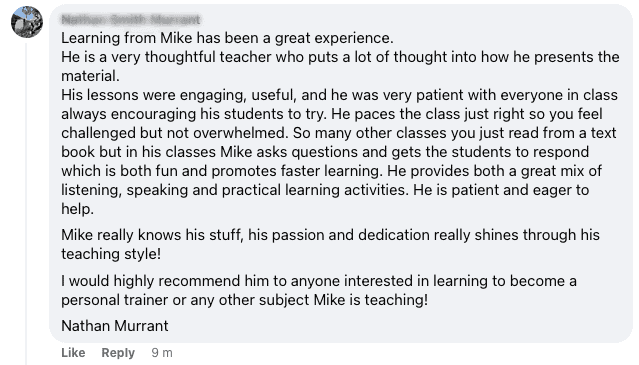Click the 'Nathan Murrant' signature text
Viewport: 639px width, 365px height.
(x=115, y=325)
